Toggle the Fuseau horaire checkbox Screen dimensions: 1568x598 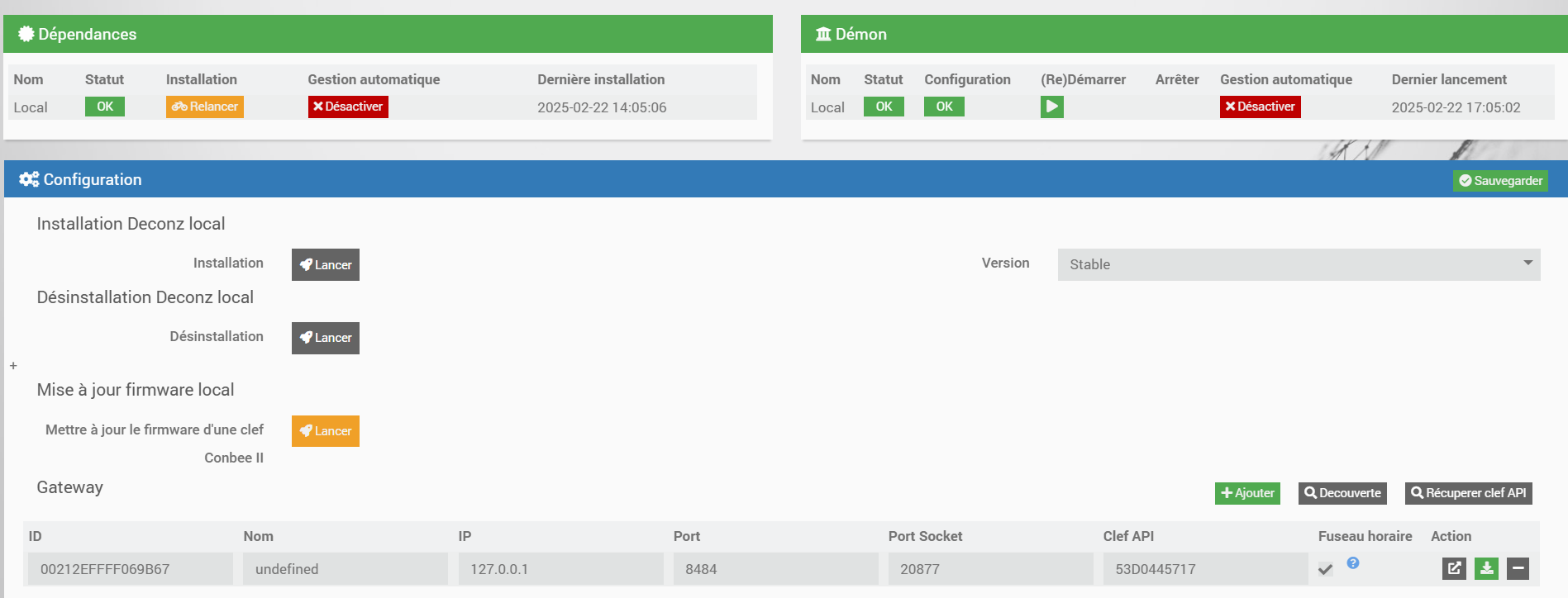pyautogui.click(x=1326, y=569)
